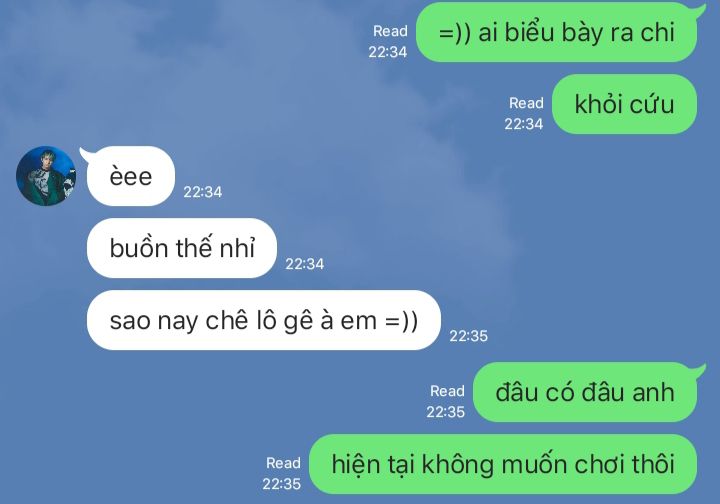
Task: Select the white 'èee' message bubble
Action: tap(131, 176)
